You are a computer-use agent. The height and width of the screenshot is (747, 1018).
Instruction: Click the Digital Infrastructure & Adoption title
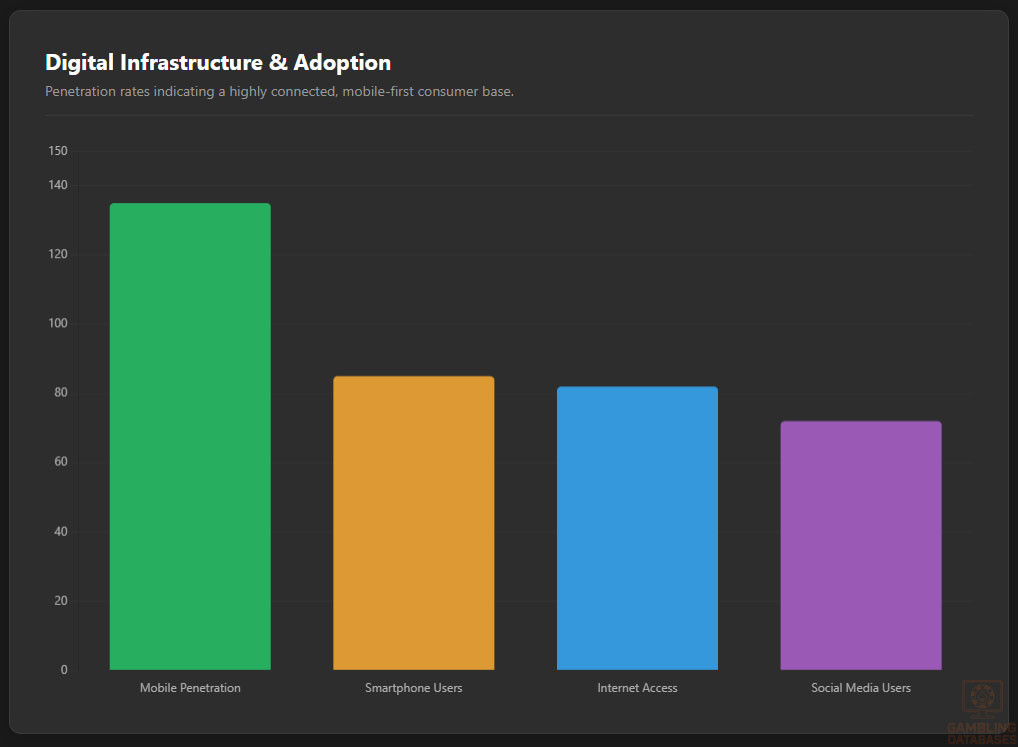218,62
